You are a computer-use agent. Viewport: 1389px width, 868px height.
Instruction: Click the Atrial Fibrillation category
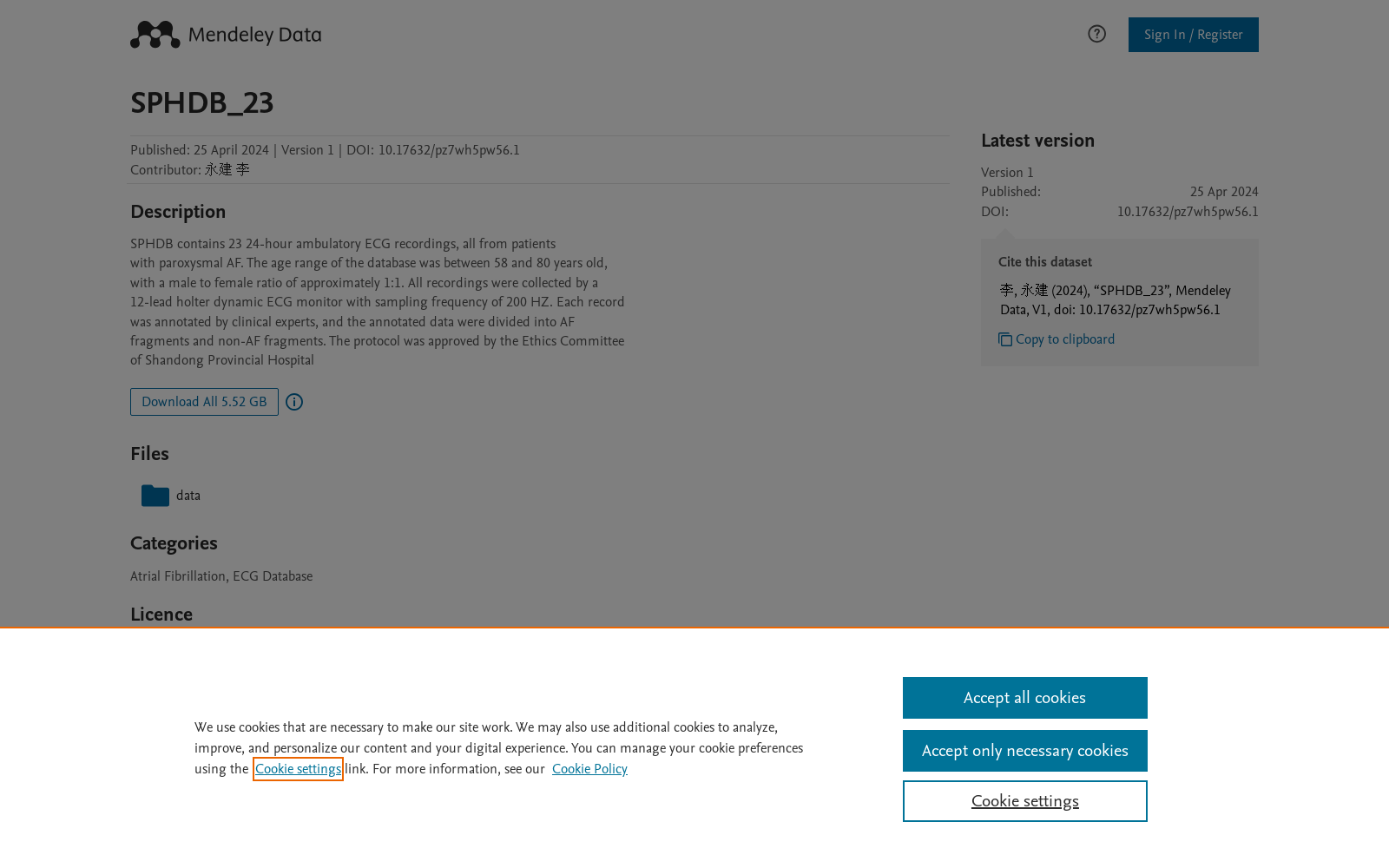pos(178,576)
